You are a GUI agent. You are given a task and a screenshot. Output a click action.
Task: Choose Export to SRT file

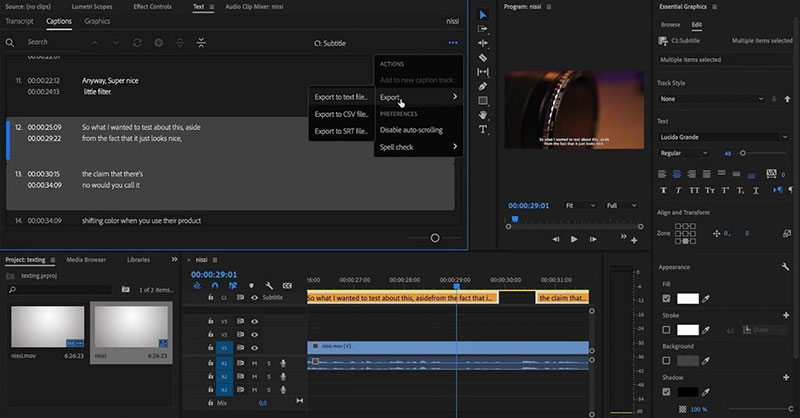click(341, 131)
